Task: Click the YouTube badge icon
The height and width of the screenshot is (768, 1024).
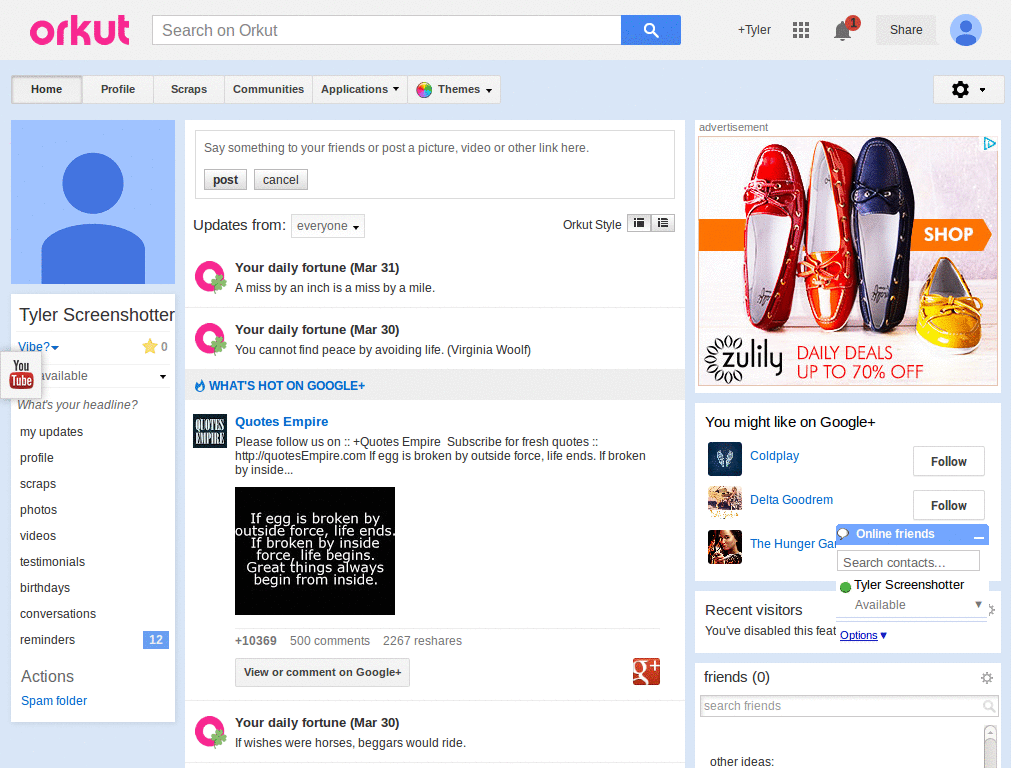Action: point(21,375)
